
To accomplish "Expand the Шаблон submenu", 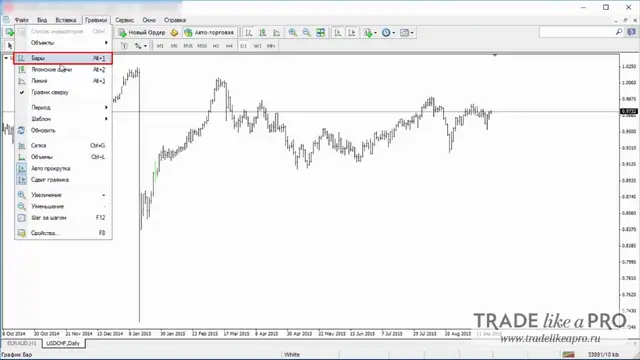I will coord(63,119).
